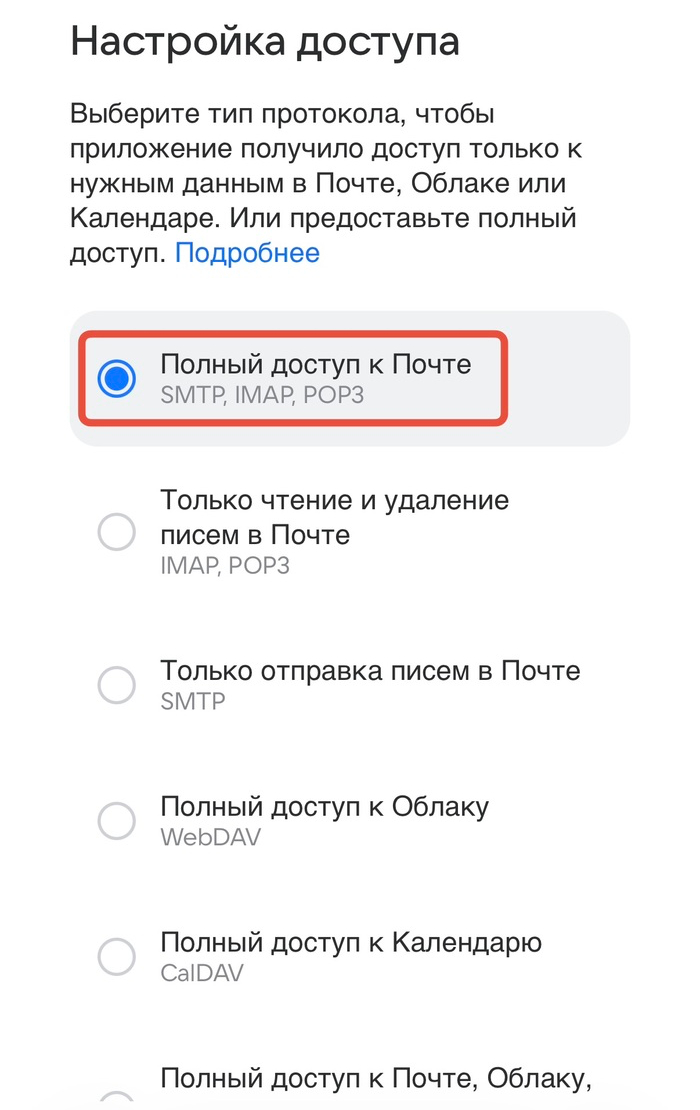Select partially visible radio for "Почте, Облаку" option
This screenshot has height=1110, width=700.
(116, 1098)
